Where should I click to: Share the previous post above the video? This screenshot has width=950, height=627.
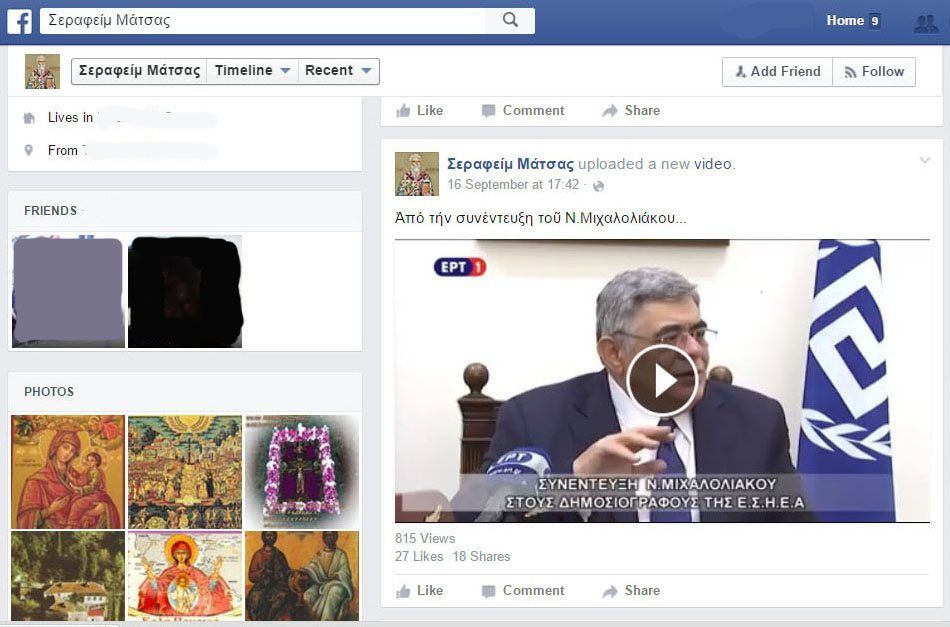click(x=631, y=111)
